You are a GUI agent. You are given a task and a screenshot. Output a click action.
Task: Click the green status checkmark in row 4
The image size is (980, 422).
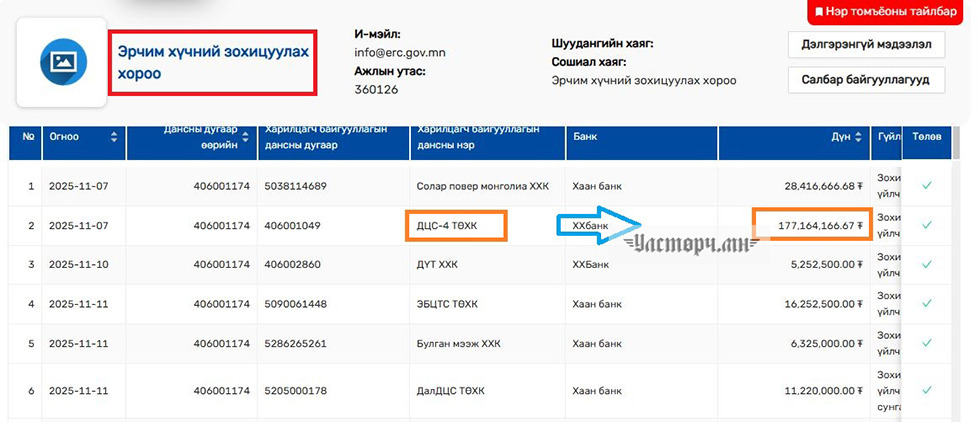point(926,304)
